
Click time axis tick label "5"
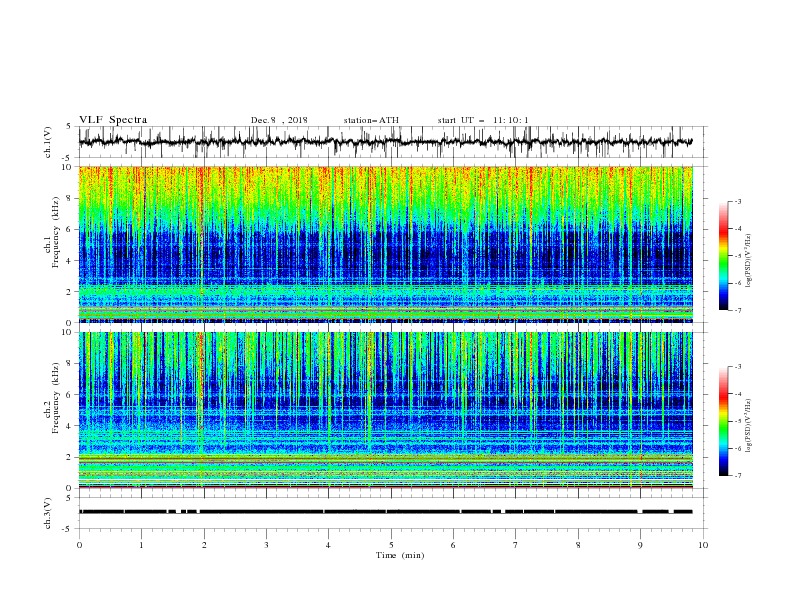391,546
